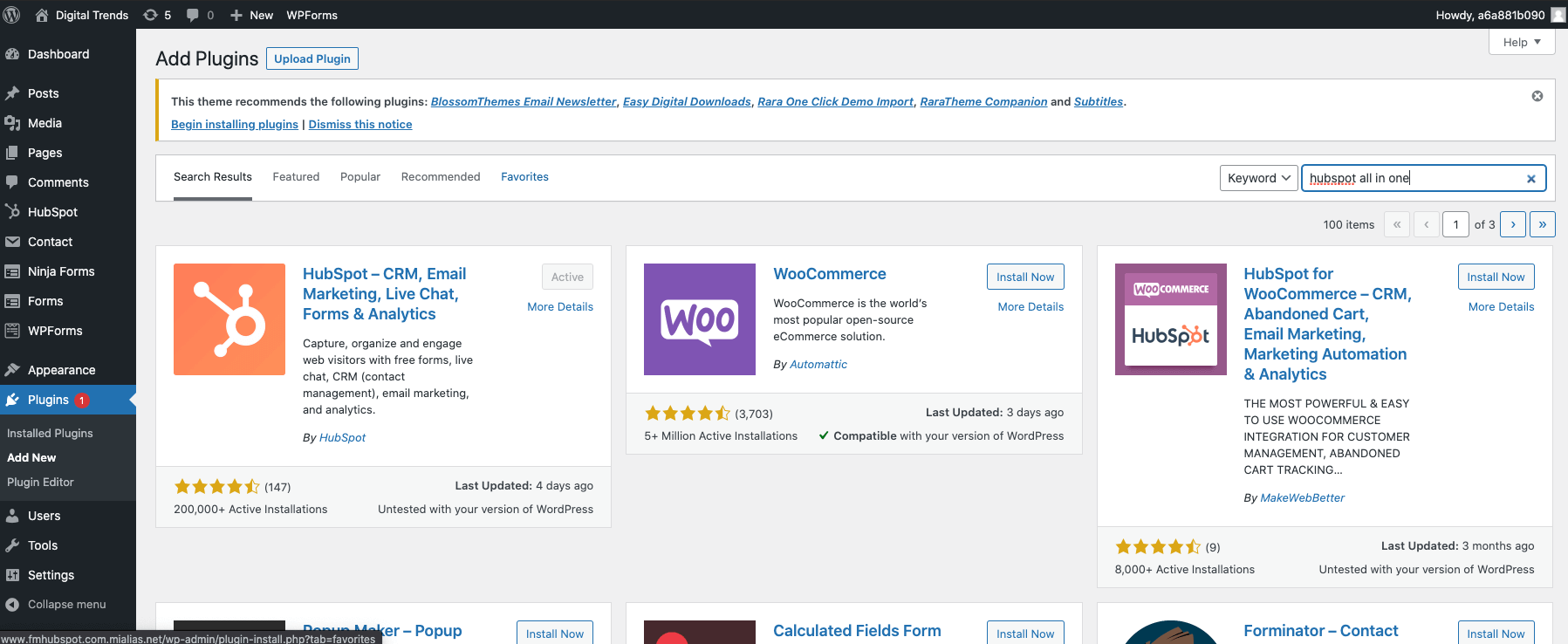Screen dimensions: 1568x644
Task: Open the MakeWebBetter author link
Action: (x=1303, y=498)
